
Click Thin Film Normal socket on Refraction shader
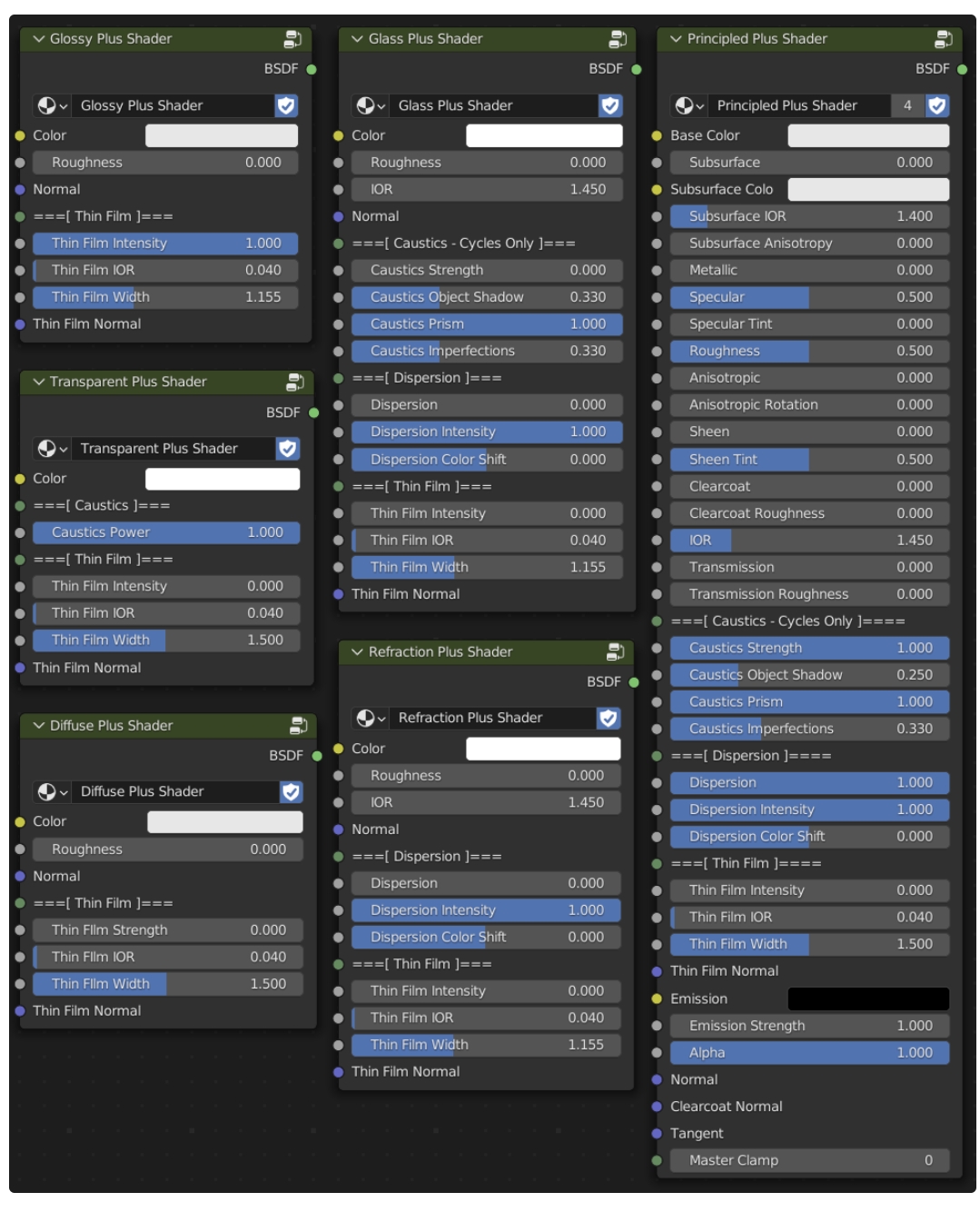tap(338, 1072)
